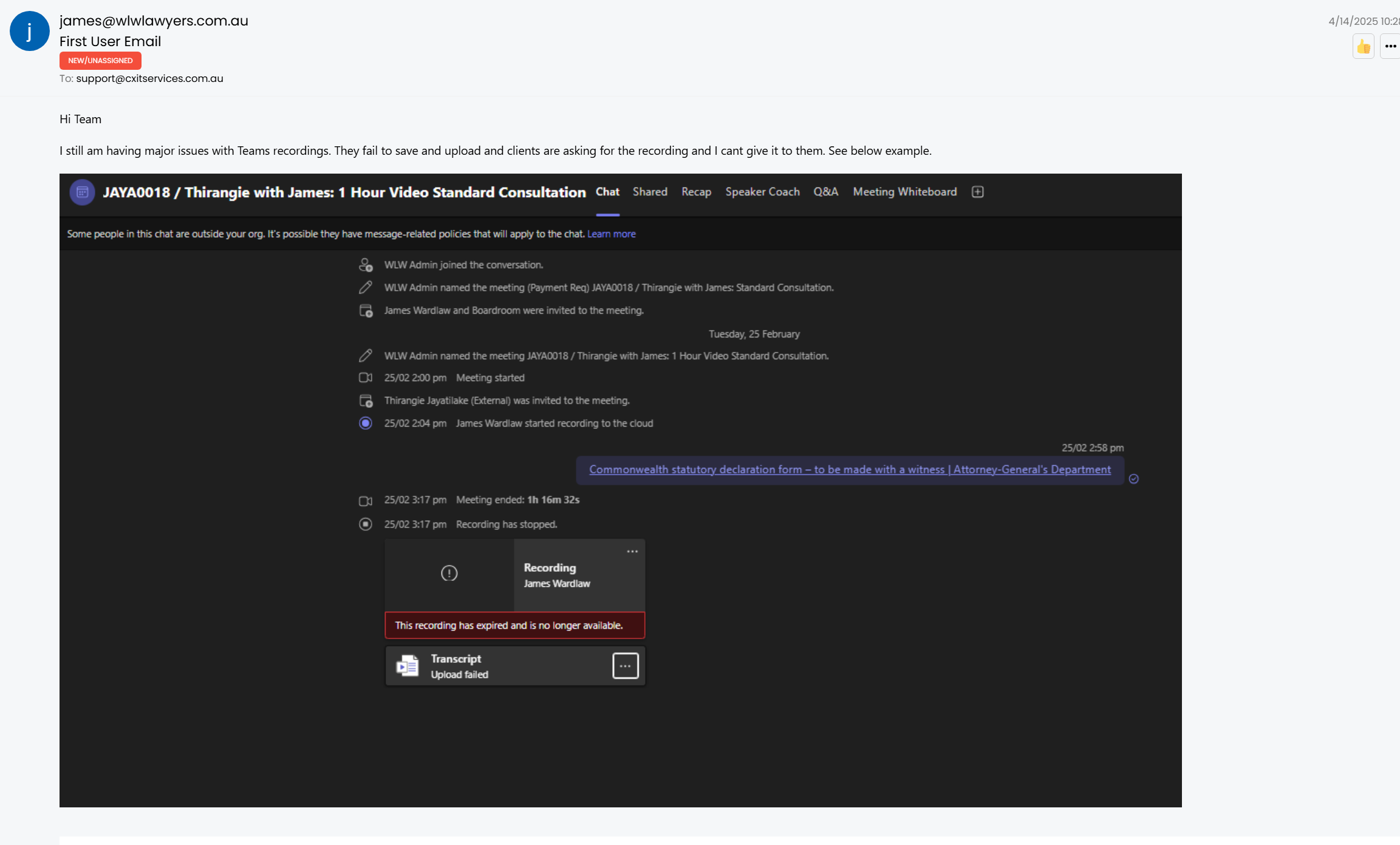The width and height of the screenshot is (1400, 845).
Task: Click sender address james@wlwlawyers.com.au
Action: click(x=154, y=21)
